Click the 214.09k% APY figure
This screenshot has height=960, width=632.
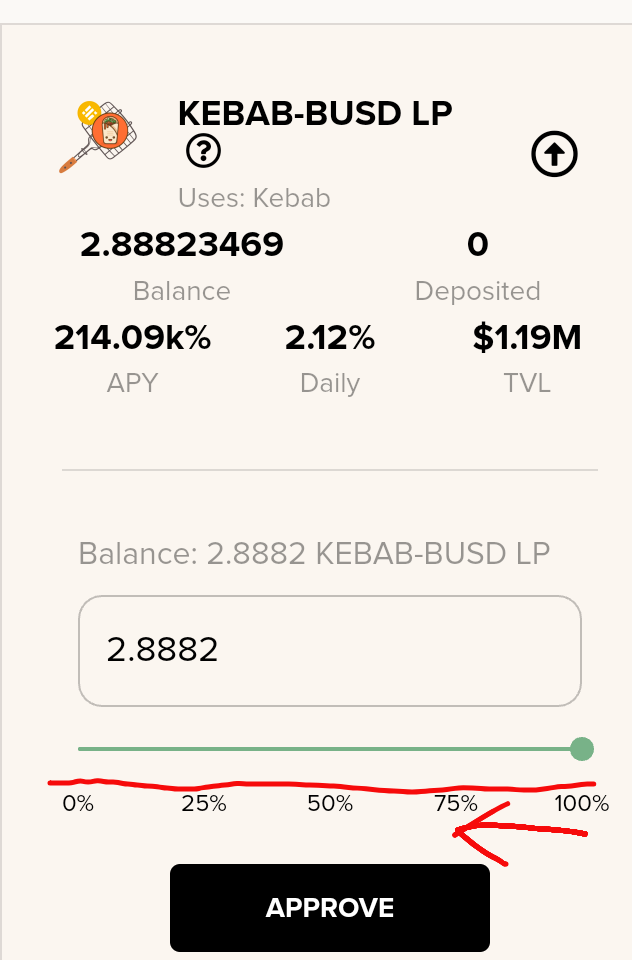pyautogui.click(x=132, y=337)
